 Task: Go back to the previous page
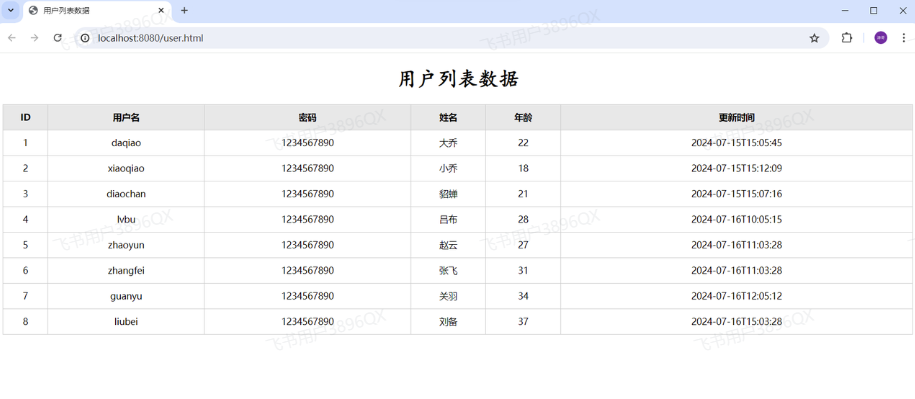coord(12,38)
